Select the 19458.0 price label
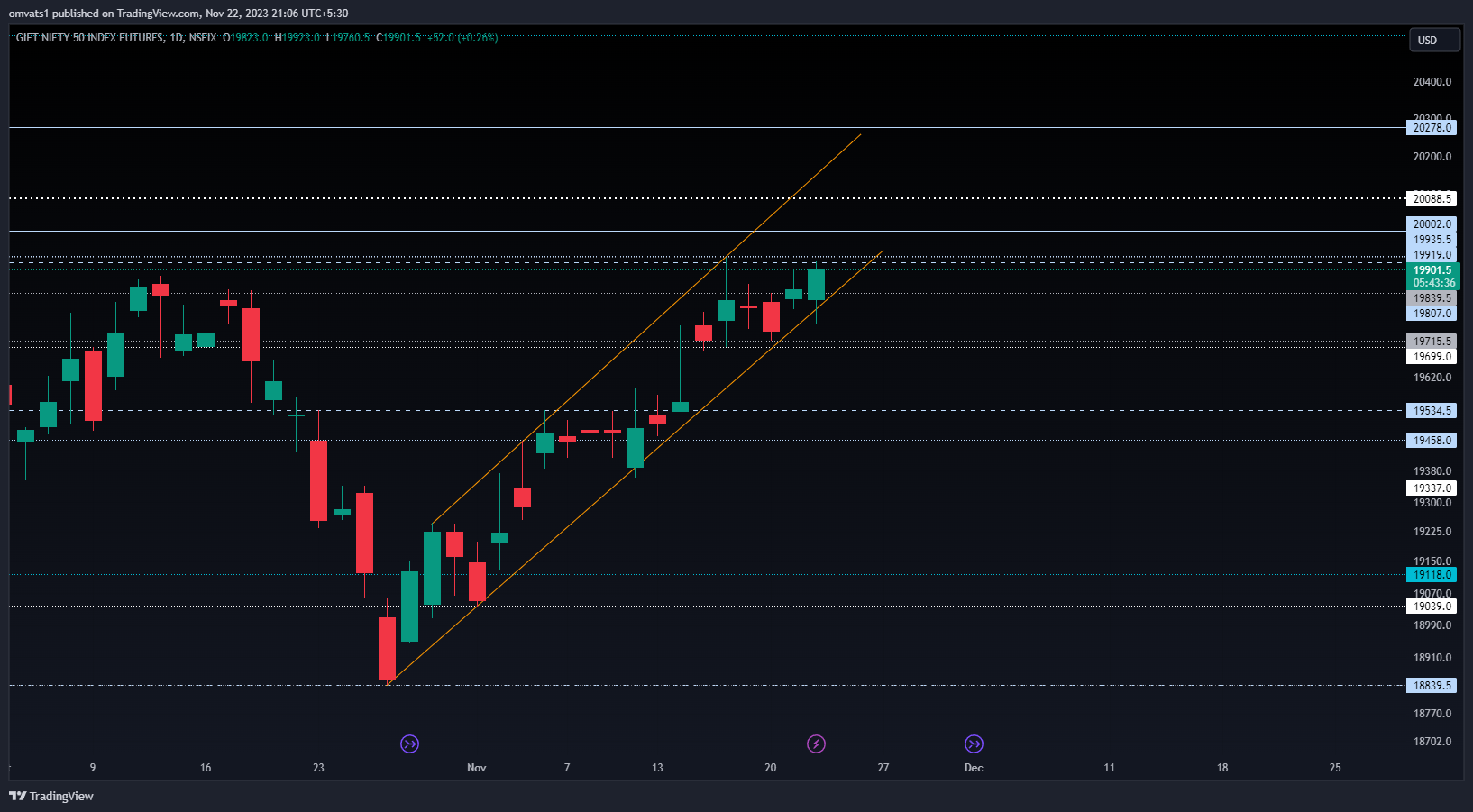This screenshot has width=1473, height=812. click(x=1432, y=441)
